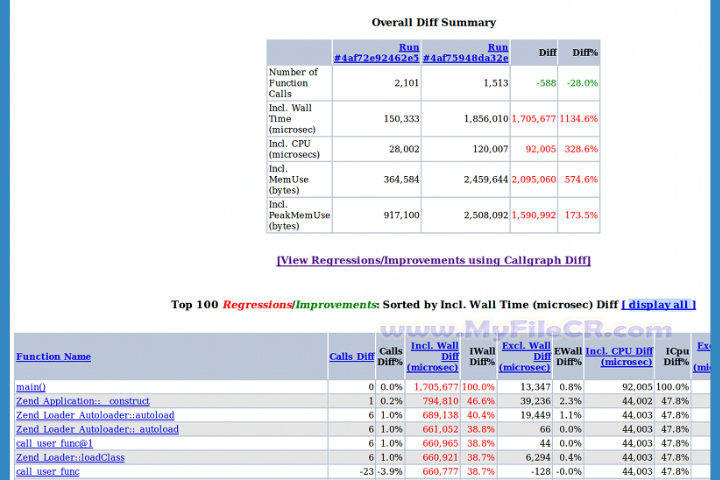Sort by Excl. Wall Diff (microsec) header
Image resolution: width=720 pixels, height=480 pixels.
526,356
